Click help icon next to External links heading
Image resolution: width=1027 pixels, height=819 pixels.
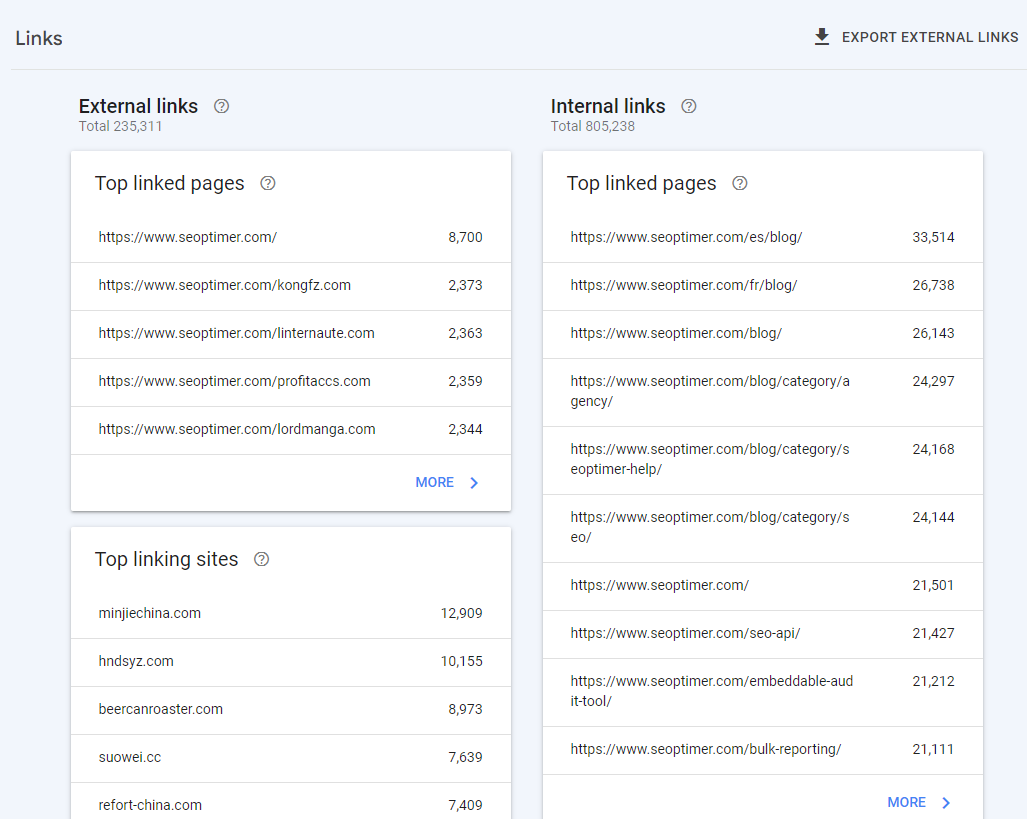click(x=222, y=106)
